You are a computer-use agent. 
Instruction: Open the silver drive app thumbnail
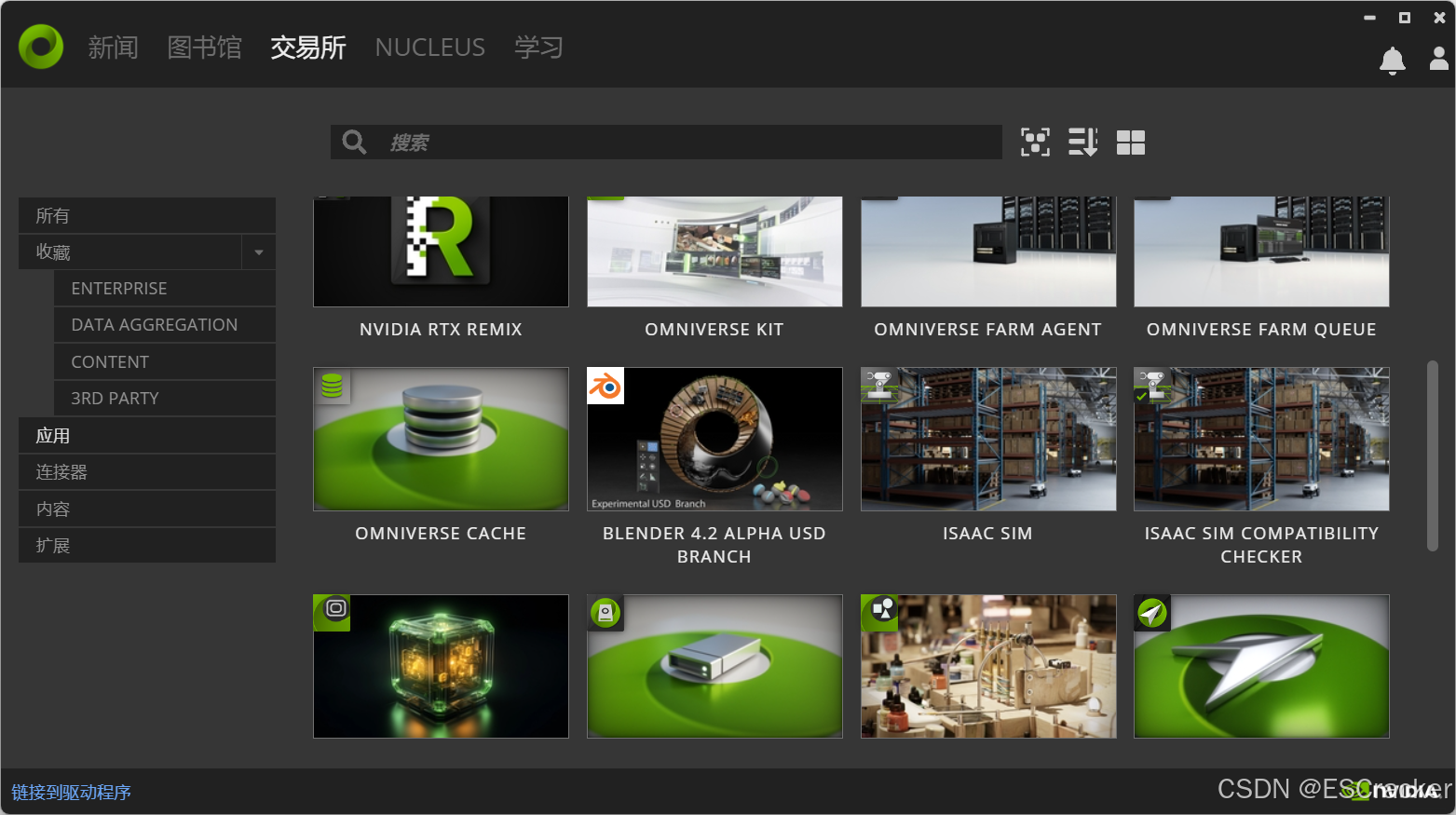click(x=714, y=666)
